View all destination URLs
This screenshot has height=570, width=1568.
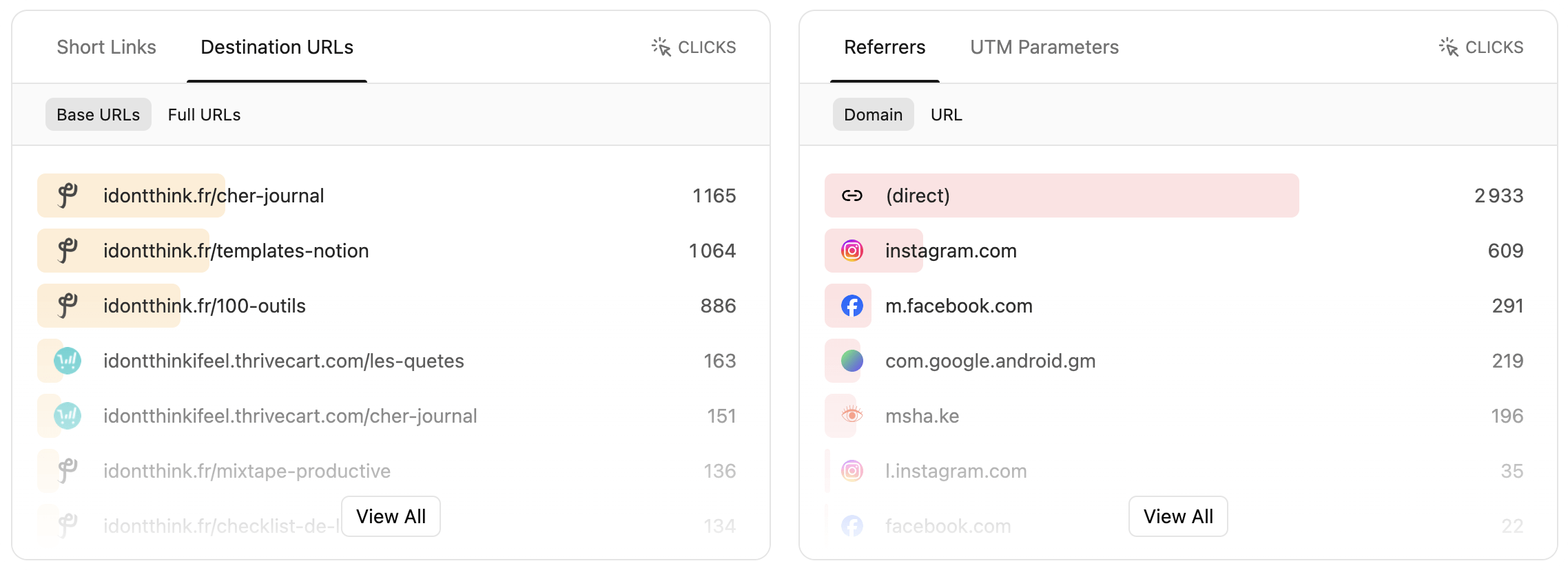[x=391, y=516]
